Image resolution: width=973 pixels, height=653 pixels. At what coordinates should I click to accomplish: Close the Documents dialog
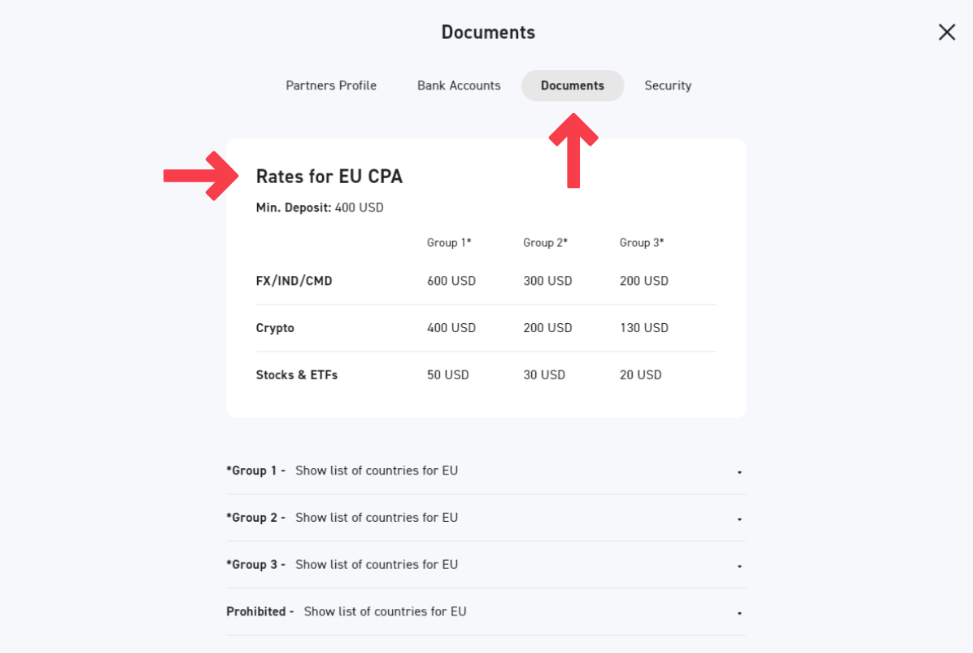click(946, 32)
